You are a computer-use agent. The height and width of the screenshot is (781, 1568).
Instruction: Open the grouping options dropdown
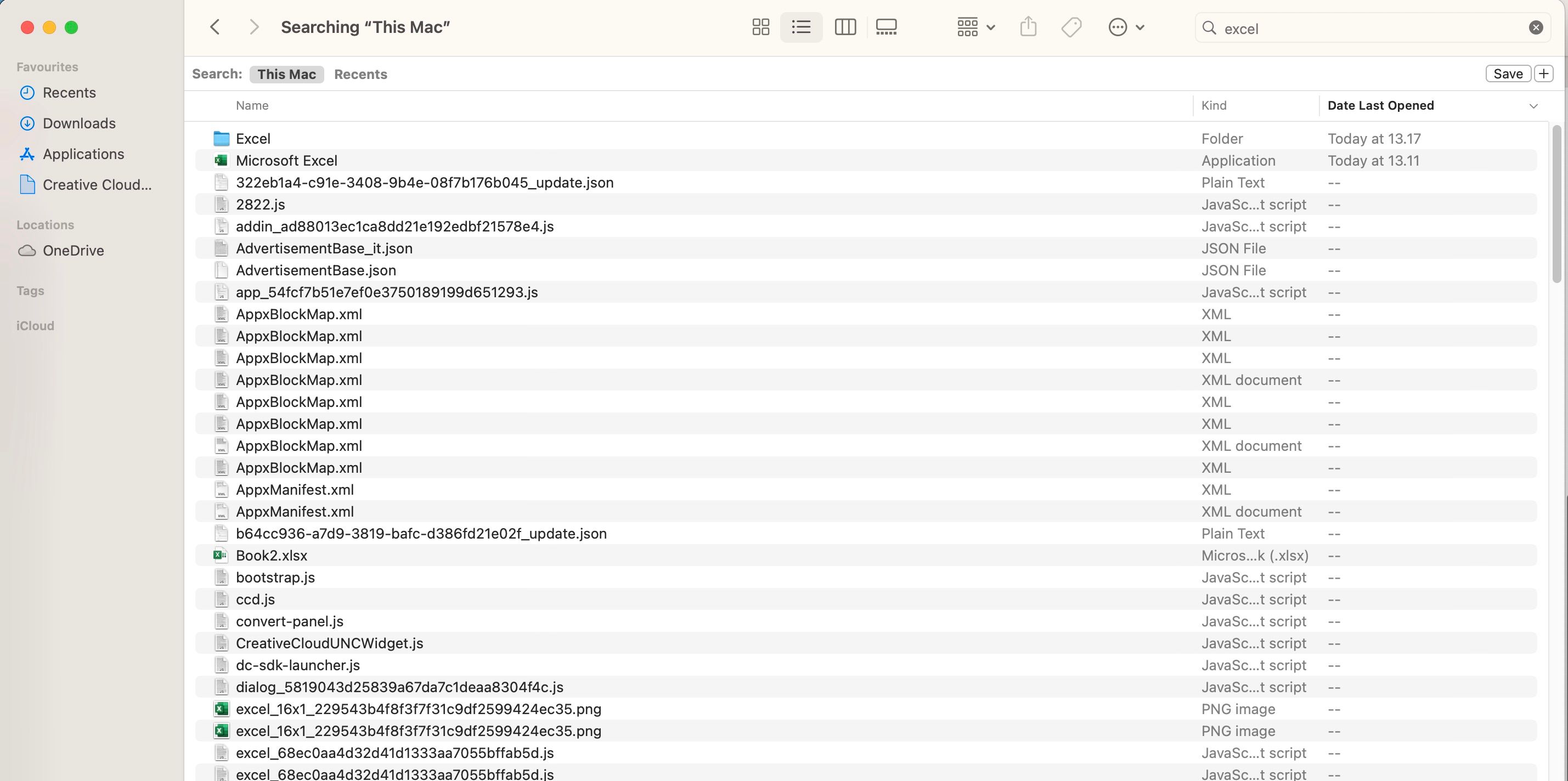[x=974, y=27]
